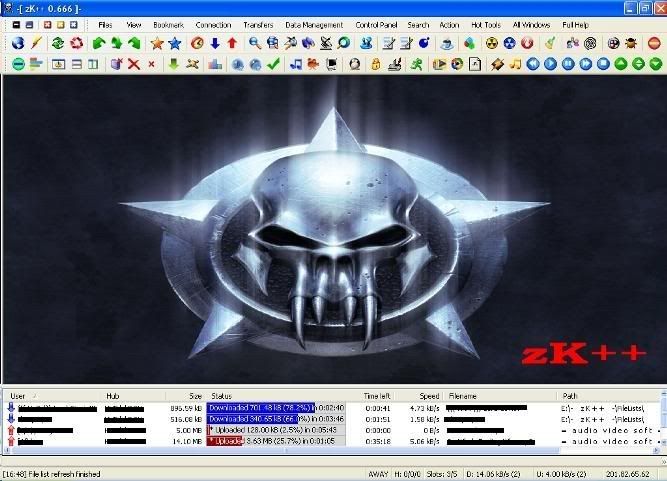Click the green volume down triangle button
Viewport: 667px width, 481px height.
pos(656,64)
